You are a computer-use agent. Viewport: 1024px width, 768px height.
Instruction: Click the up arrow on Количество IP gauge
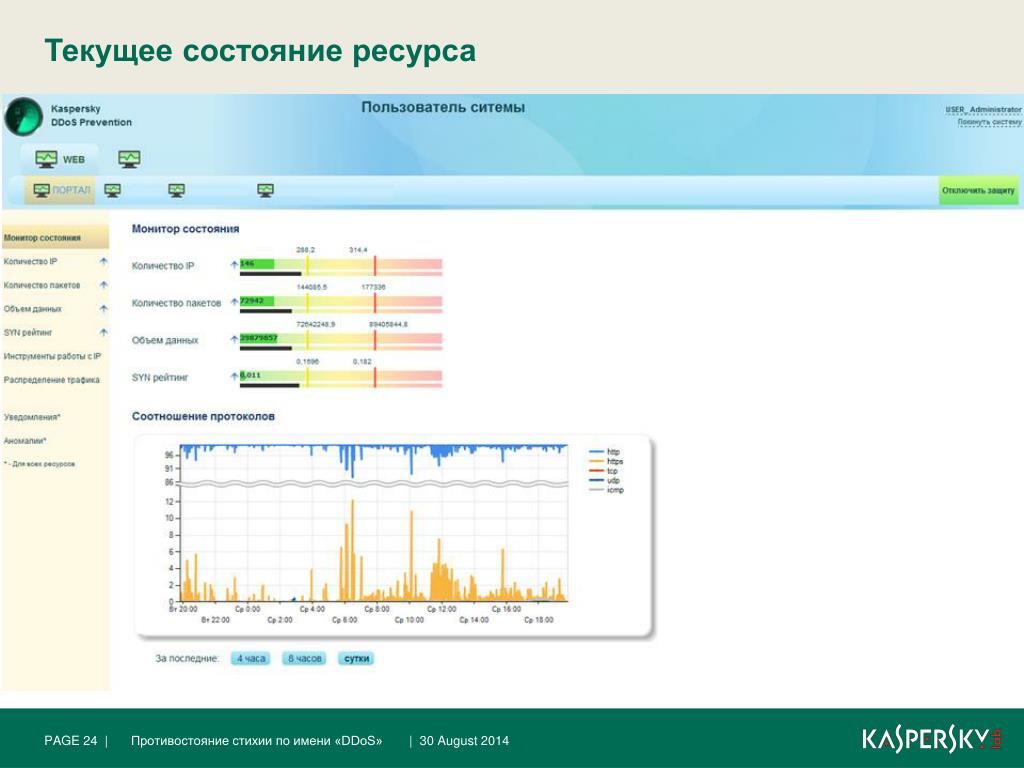234,264
